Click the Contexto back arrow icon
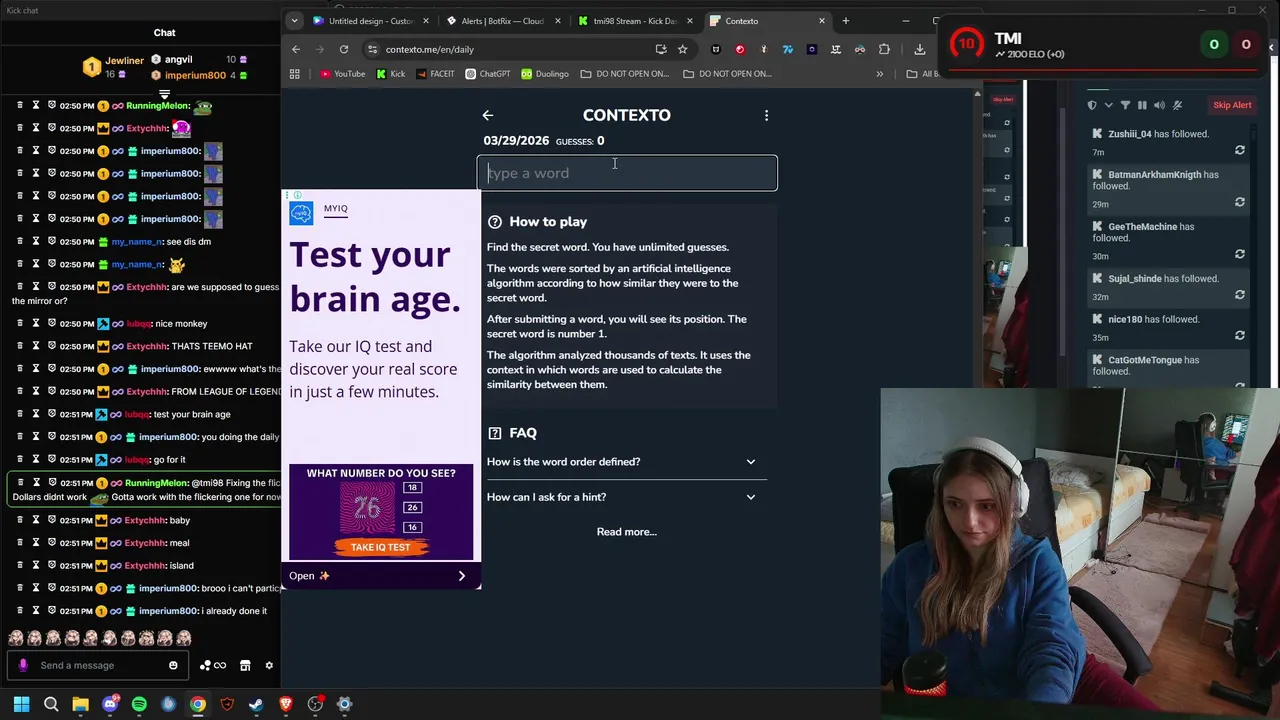Screen dimensions: 1280x720 (x=488, y=115)
